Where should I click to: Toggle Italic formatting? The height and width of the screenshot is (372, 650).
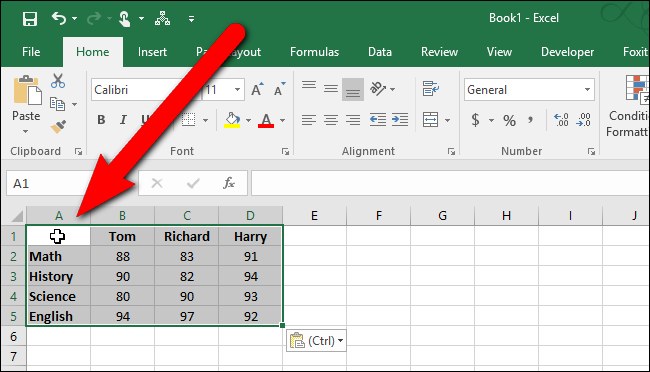point(123,120)
